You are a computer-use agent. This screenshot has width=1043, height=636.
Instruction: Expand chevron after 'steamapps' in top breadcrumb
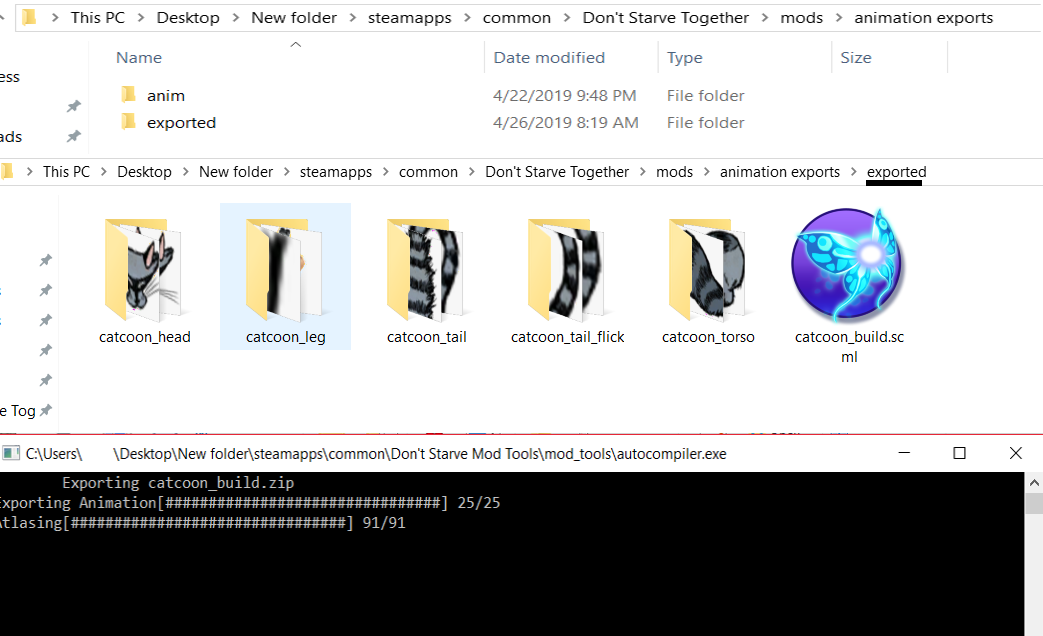pyautogui.click(x=467, y=18)
